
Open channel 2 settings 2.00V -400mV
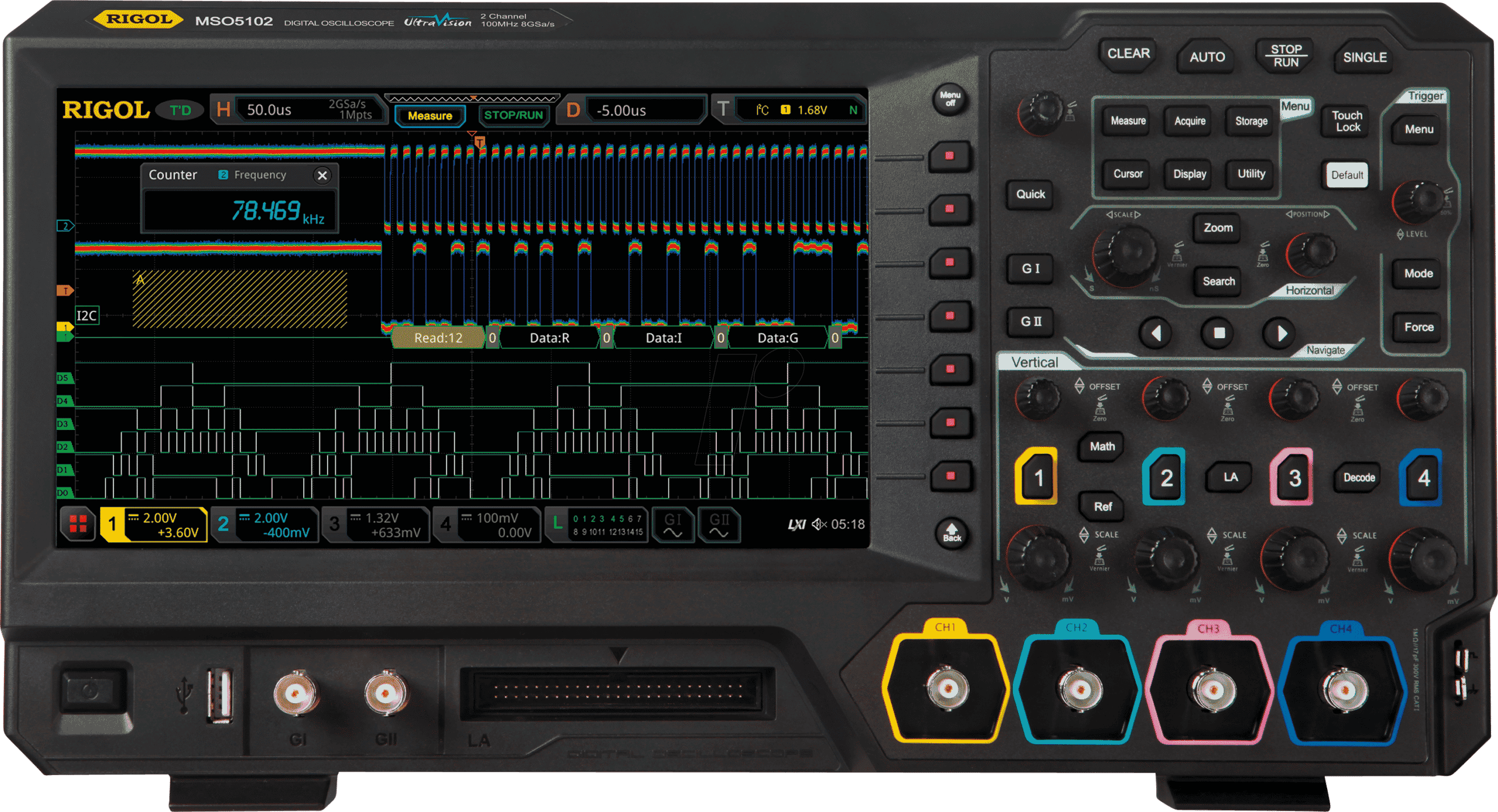point(266,524)
